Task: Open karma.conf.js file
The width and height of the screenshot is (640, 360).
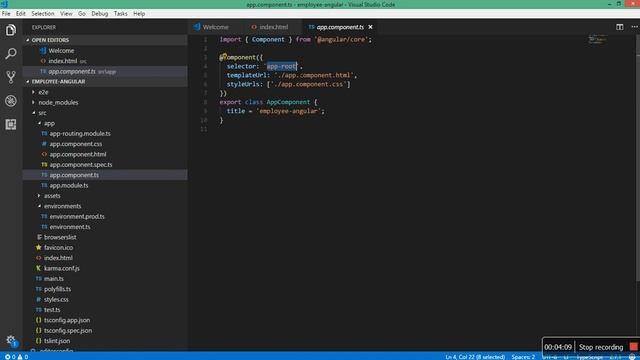Action: [x=105, y=269]
